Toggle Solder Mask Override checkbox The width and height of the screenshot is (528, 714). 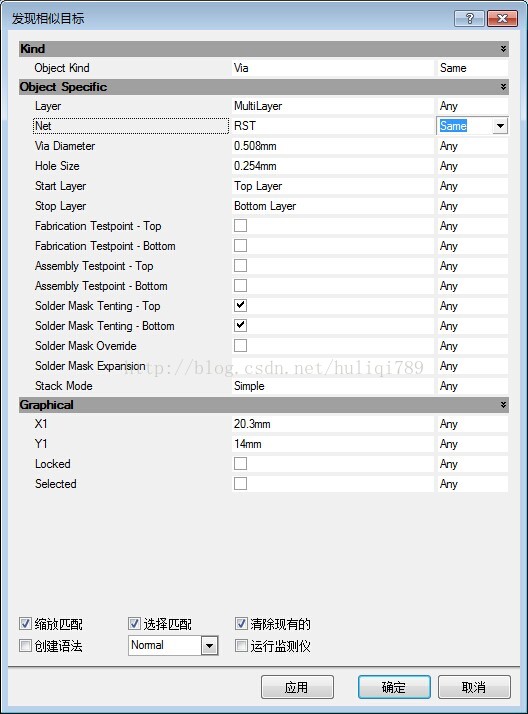tap(240, 346)
